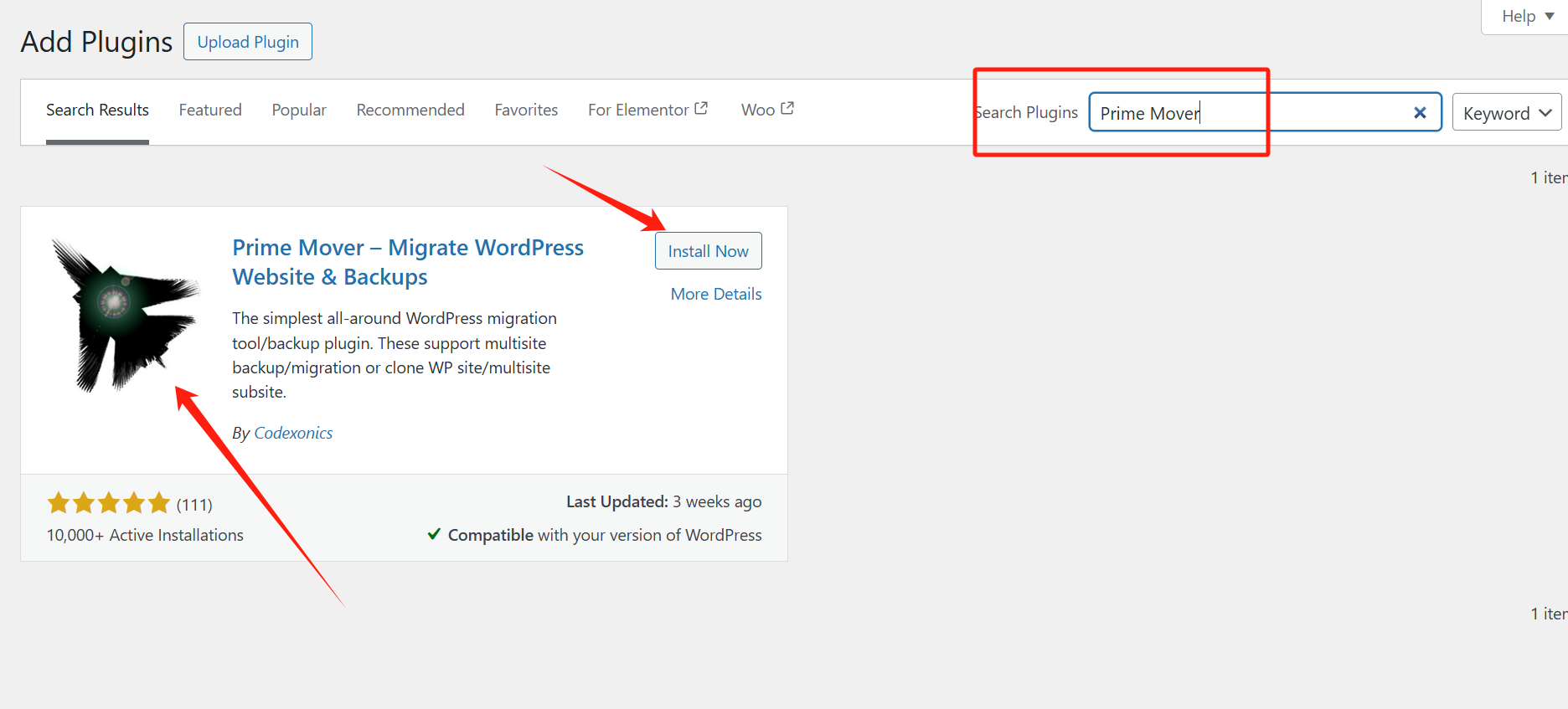Open the Prime Mover plugin title link

point(408,262)
